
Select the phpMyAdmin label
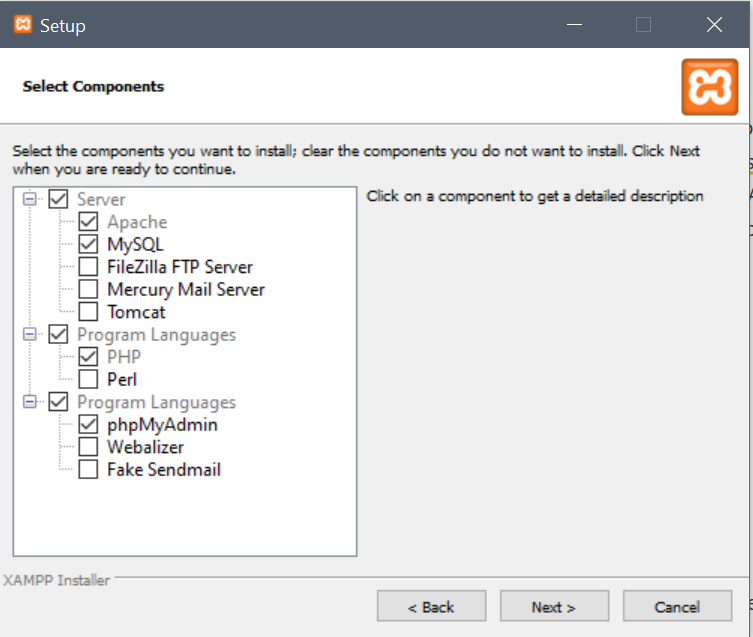point(162,425)
